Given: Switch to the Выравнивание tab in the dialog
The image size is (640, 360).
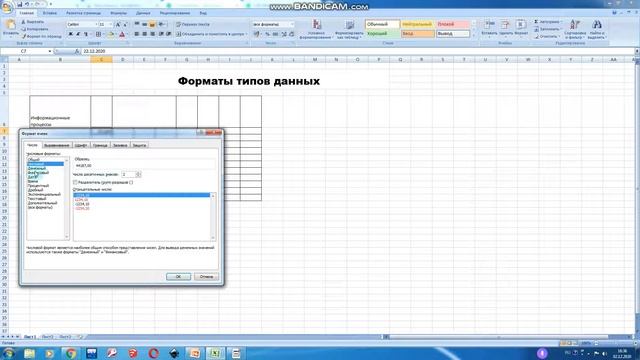Looking at the screenshot, I should 57,145.
